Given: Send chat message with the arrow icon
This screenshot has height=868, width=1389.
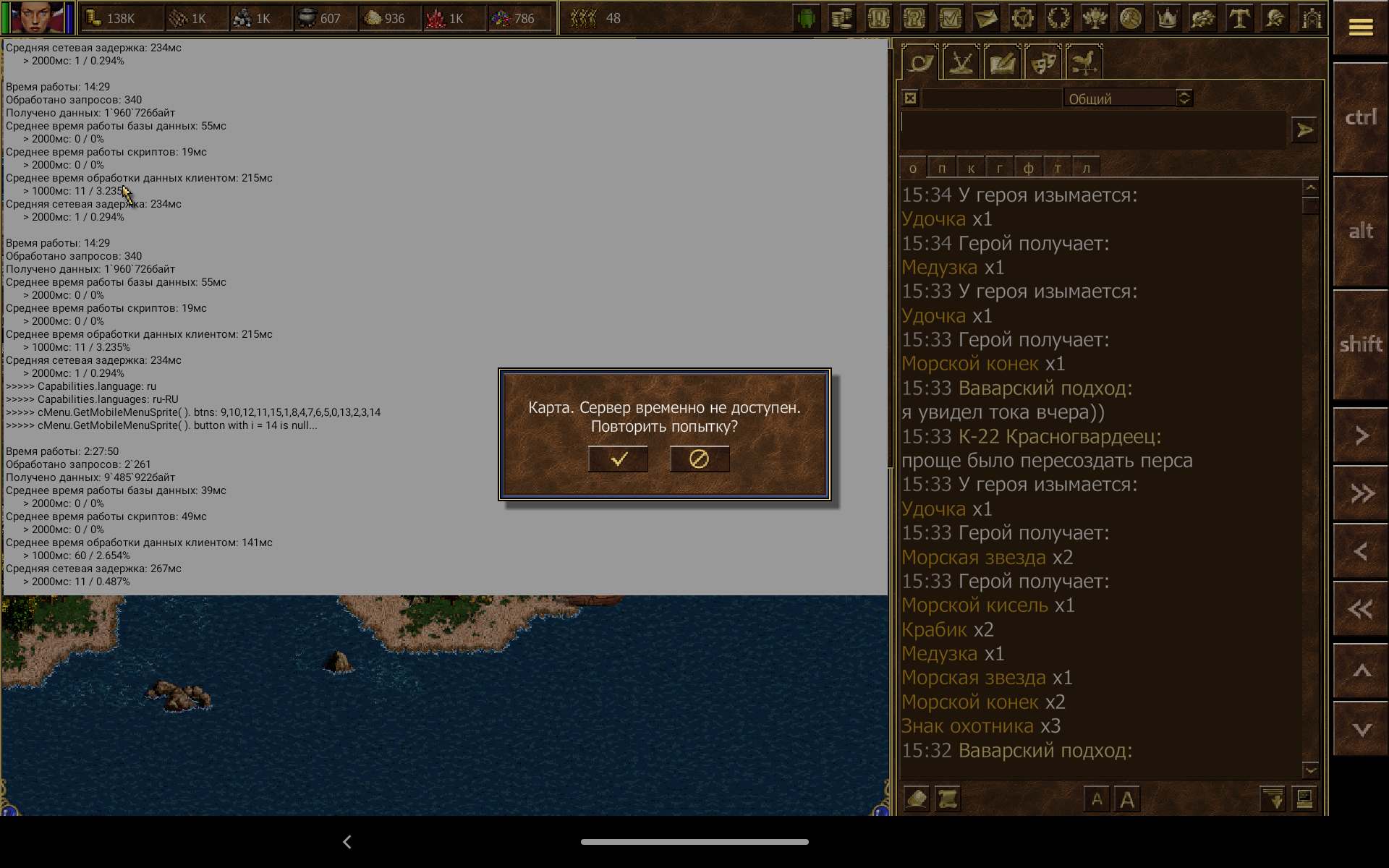Looking at the screenshot, I should 1304,130.
